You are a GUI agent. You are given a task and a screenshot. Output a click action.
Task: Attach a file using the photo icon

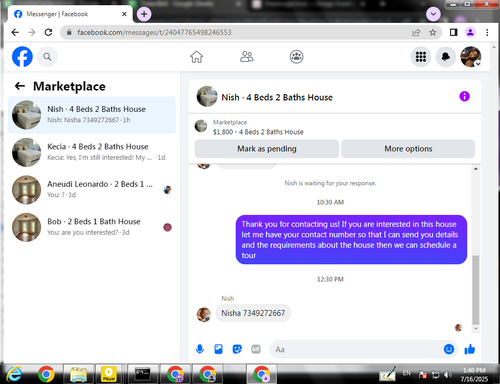(218, 349)
